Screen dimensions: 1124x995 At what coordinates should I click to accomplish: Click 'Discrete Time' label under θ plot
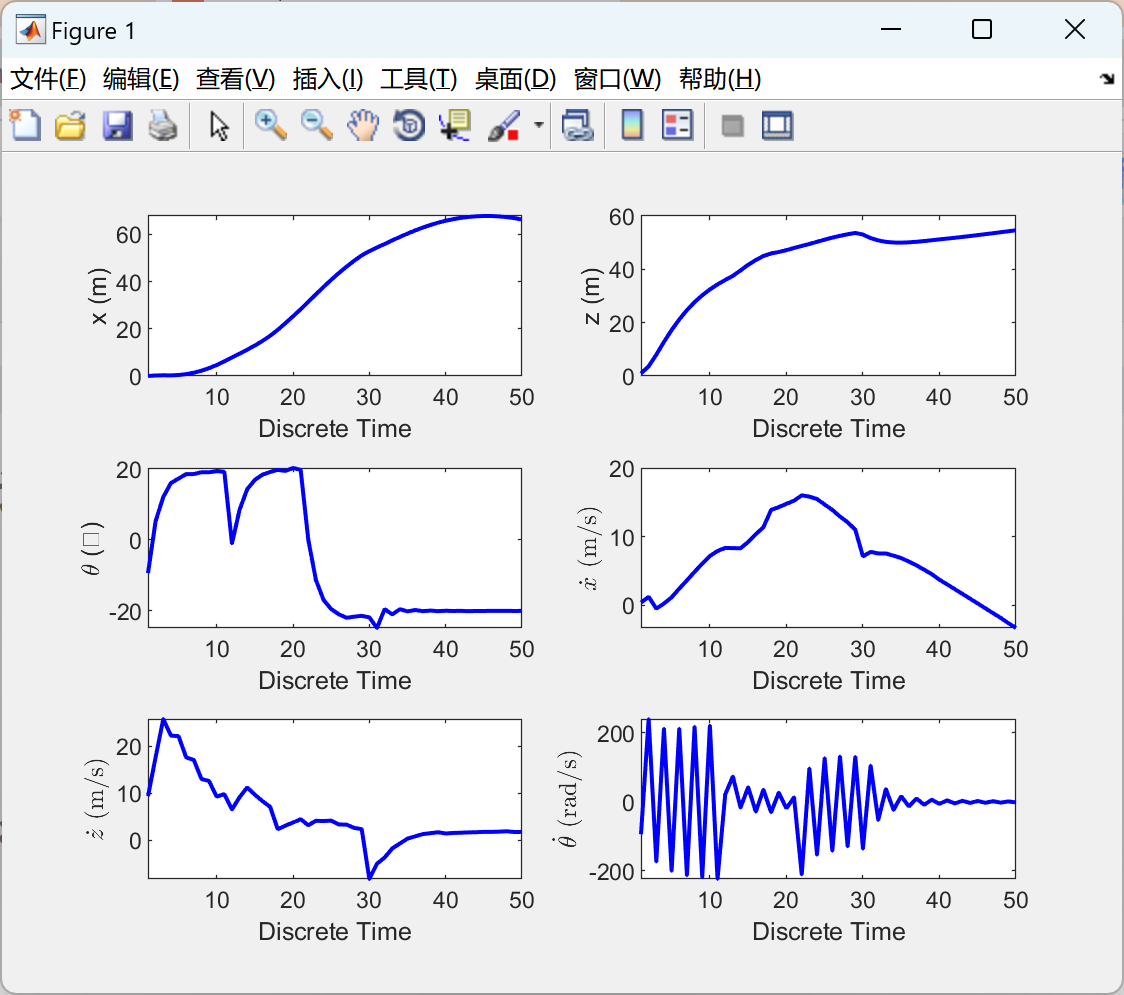tap(335, 680)
